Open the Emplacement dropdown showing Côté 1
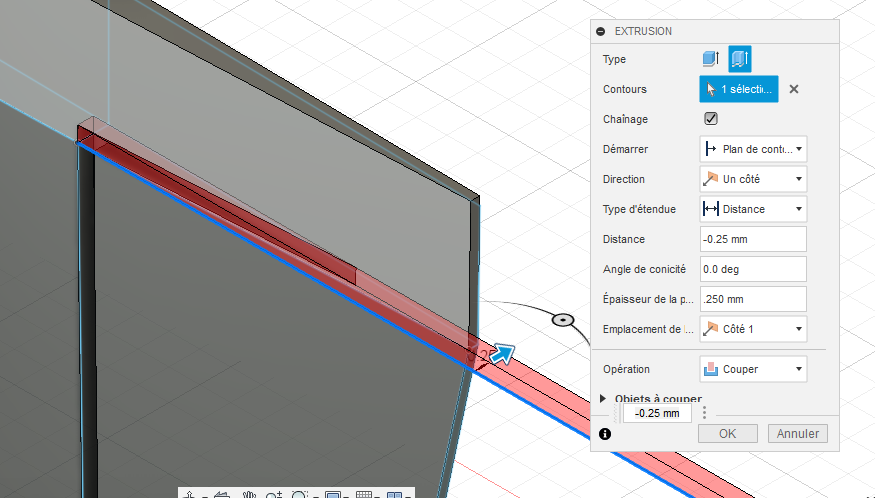The width and height of the screenshot is (875, 498). (x=753, y=329)
